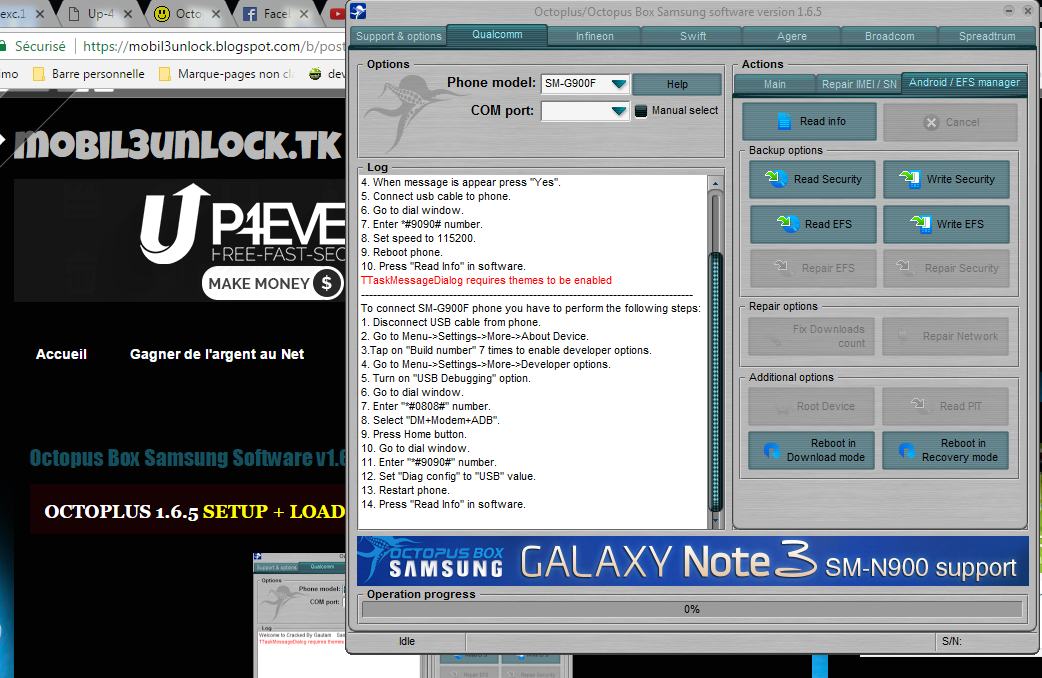Click the Read Security button

tap(812, 179)
